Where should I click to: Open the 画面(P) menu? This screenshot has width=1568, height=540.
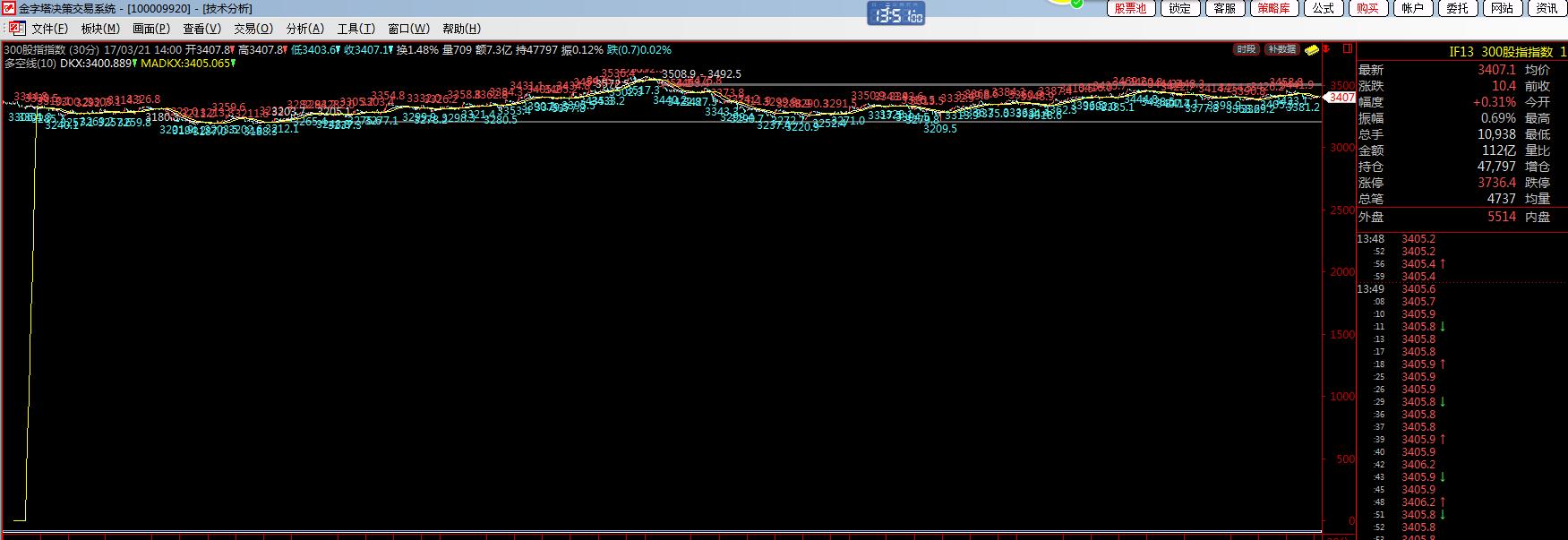coord(151,29)
